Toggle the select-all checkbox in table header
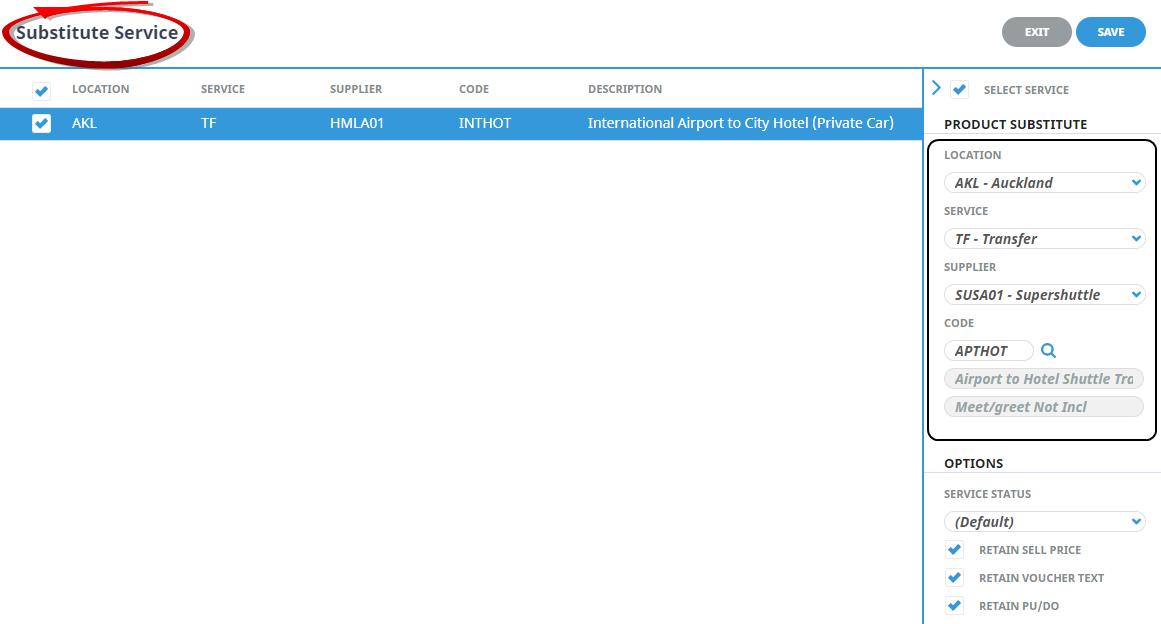The width and height of the screenshot is (1161, 624). tap(41, 91)
